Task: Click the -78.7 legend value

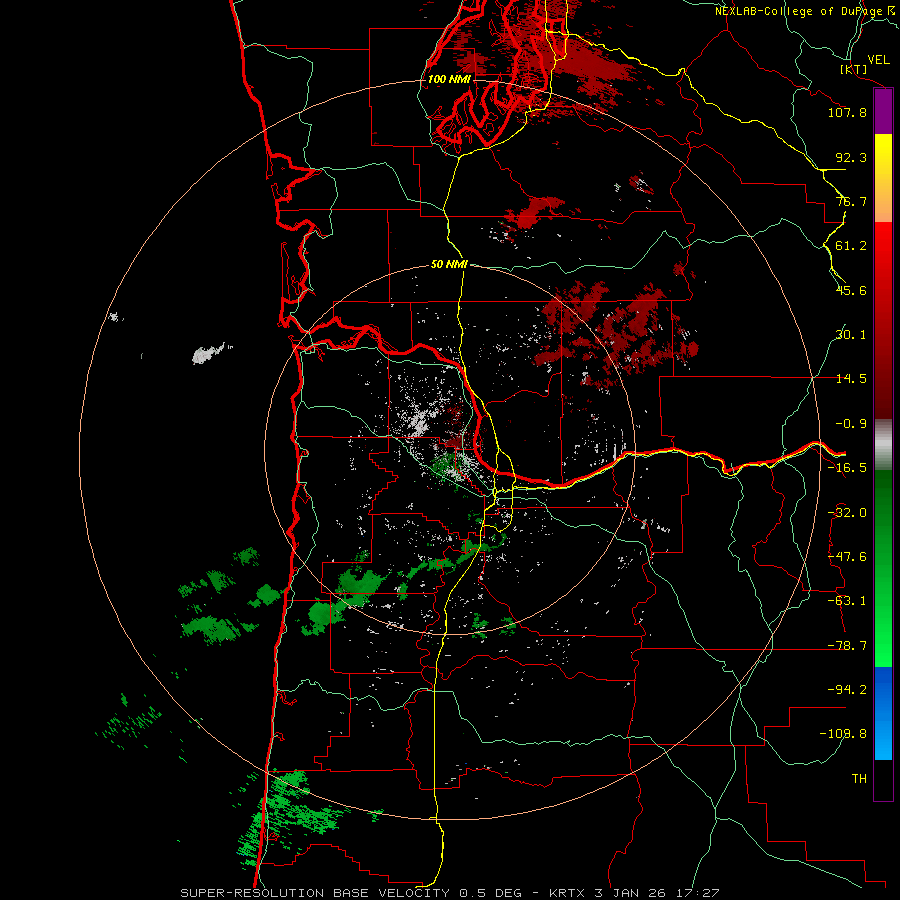Action: 847,646
